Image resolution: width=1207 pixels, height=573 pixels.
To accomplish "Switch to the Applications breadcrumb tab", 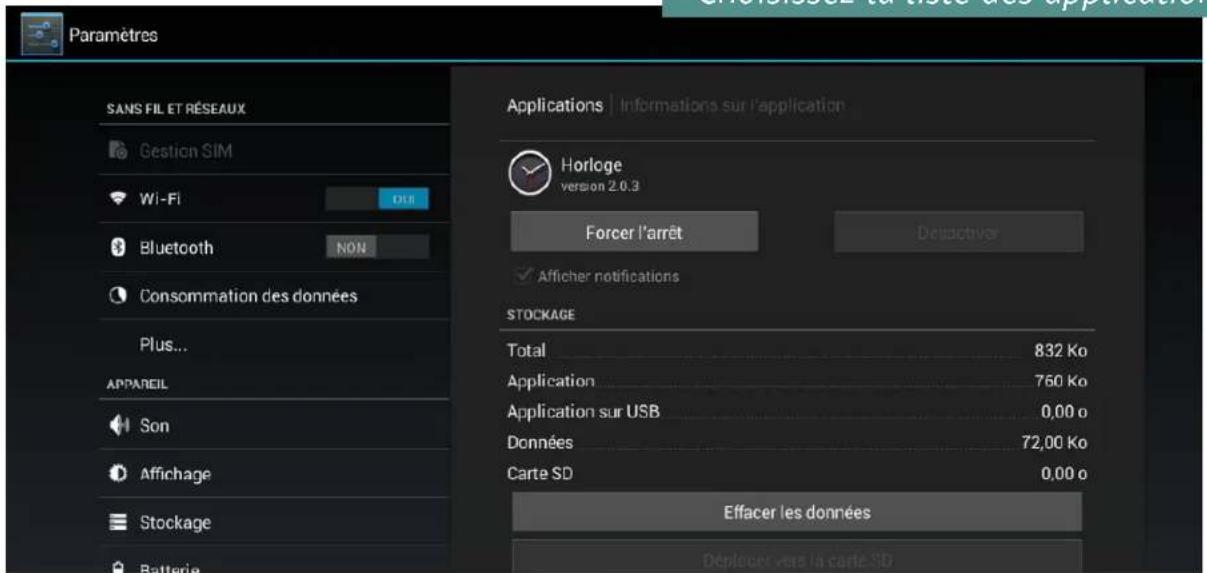I will tap(555, 105).
